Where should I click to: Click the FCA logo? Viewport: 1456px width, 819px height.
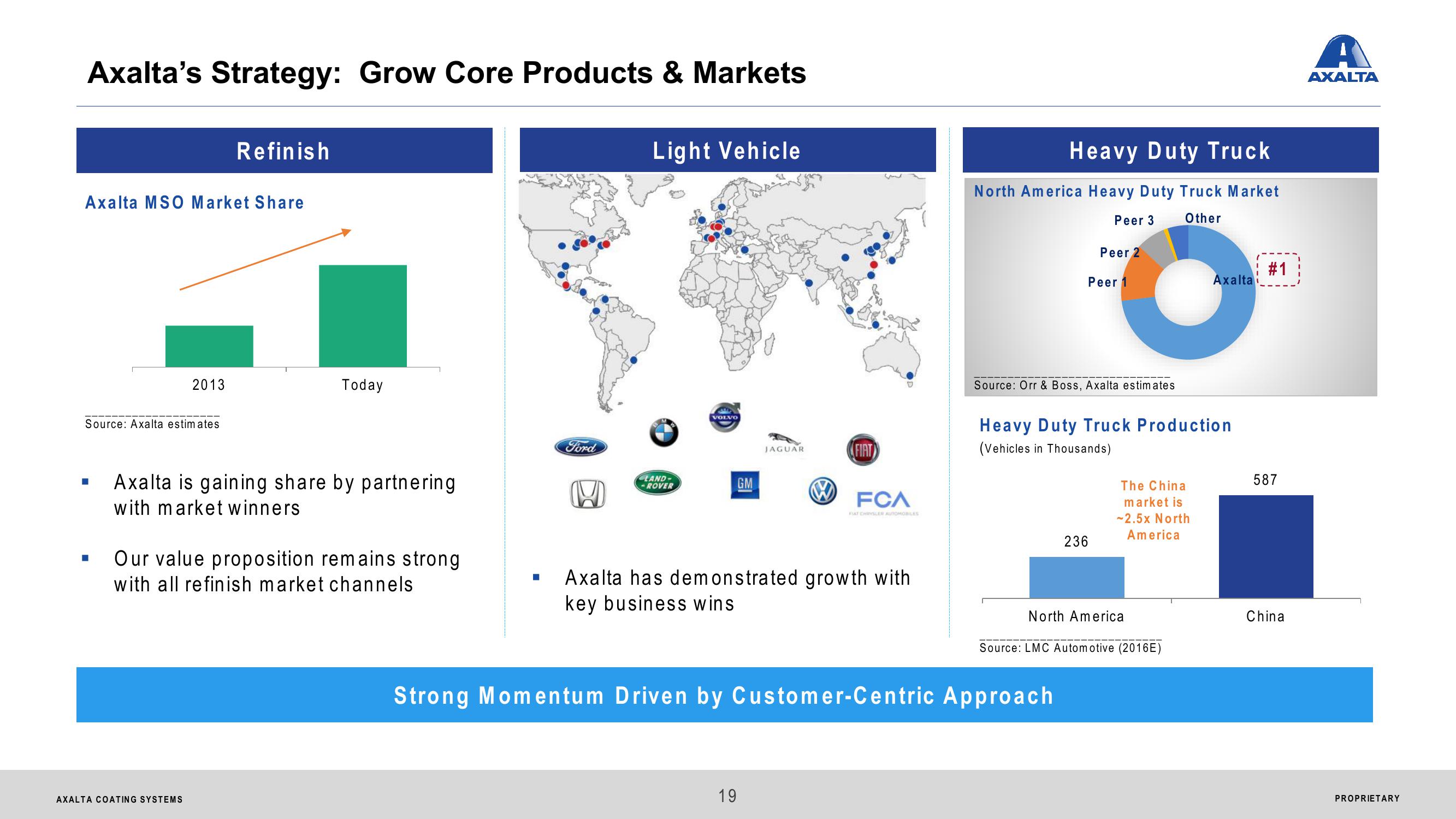884,502
